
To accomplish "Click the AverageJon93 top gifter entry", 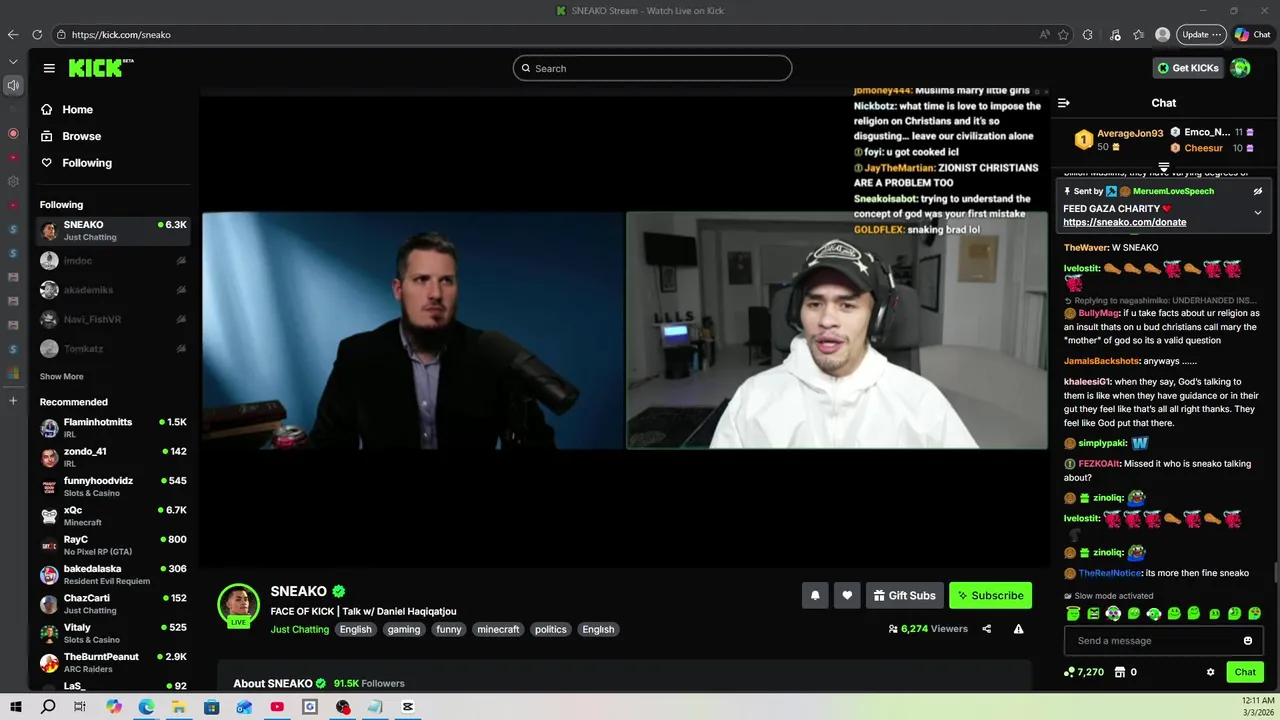I will 1118,140.
